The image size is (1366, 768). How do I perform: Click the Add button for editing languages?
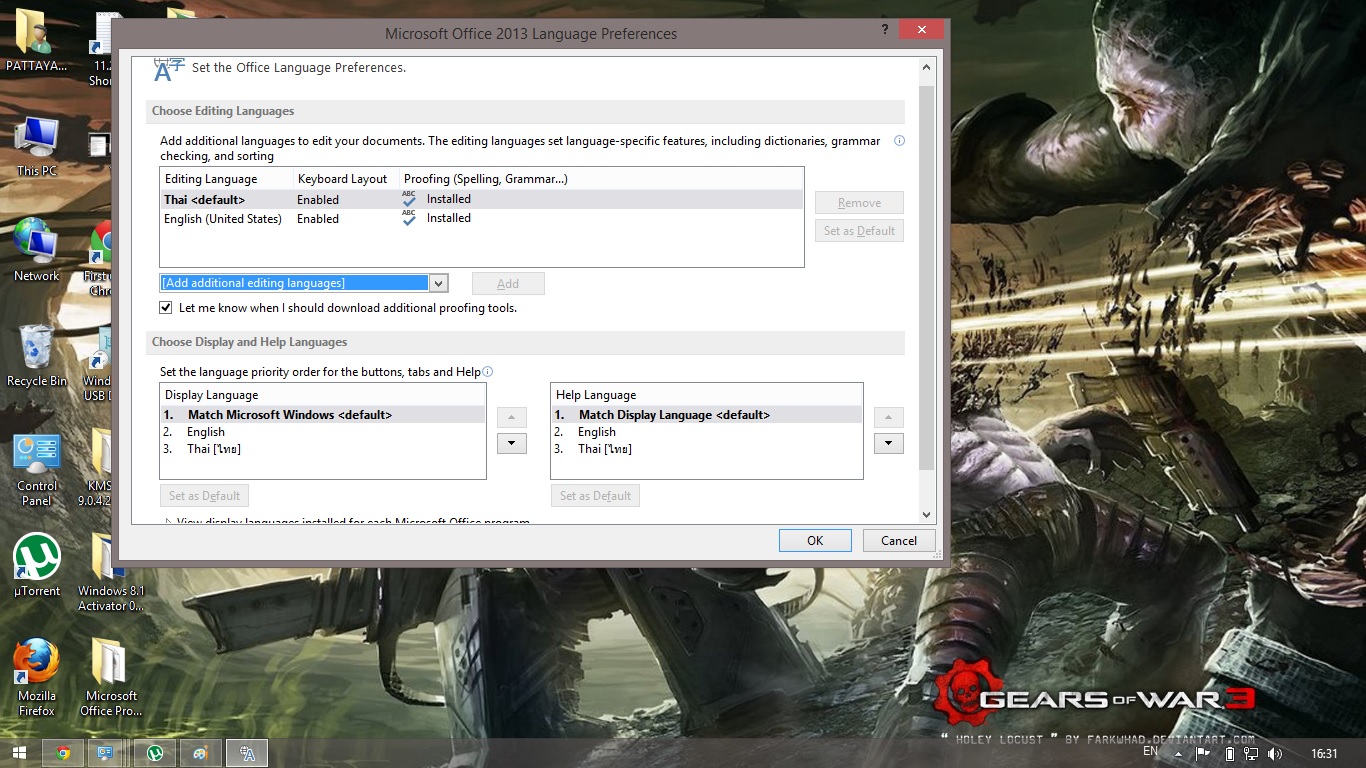tap(508, 283)
